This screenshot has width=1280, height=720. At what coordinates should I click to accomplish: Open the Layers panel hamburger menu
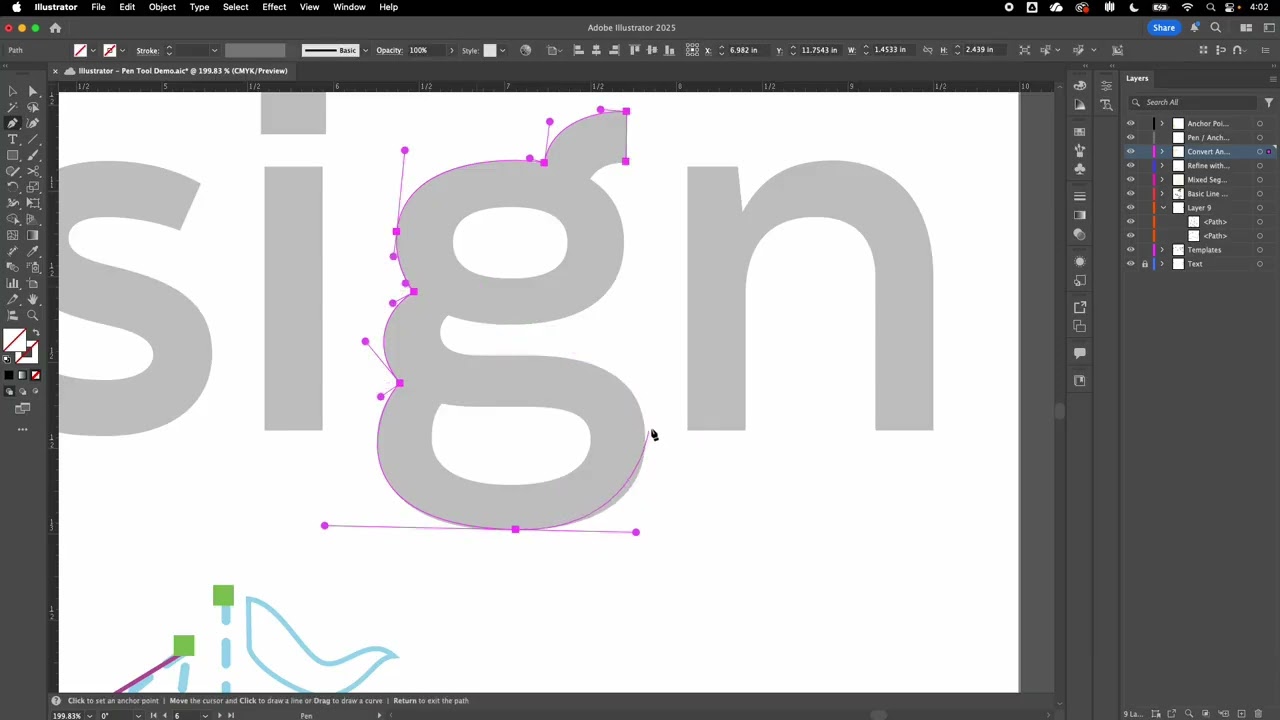pos(1272,78)
